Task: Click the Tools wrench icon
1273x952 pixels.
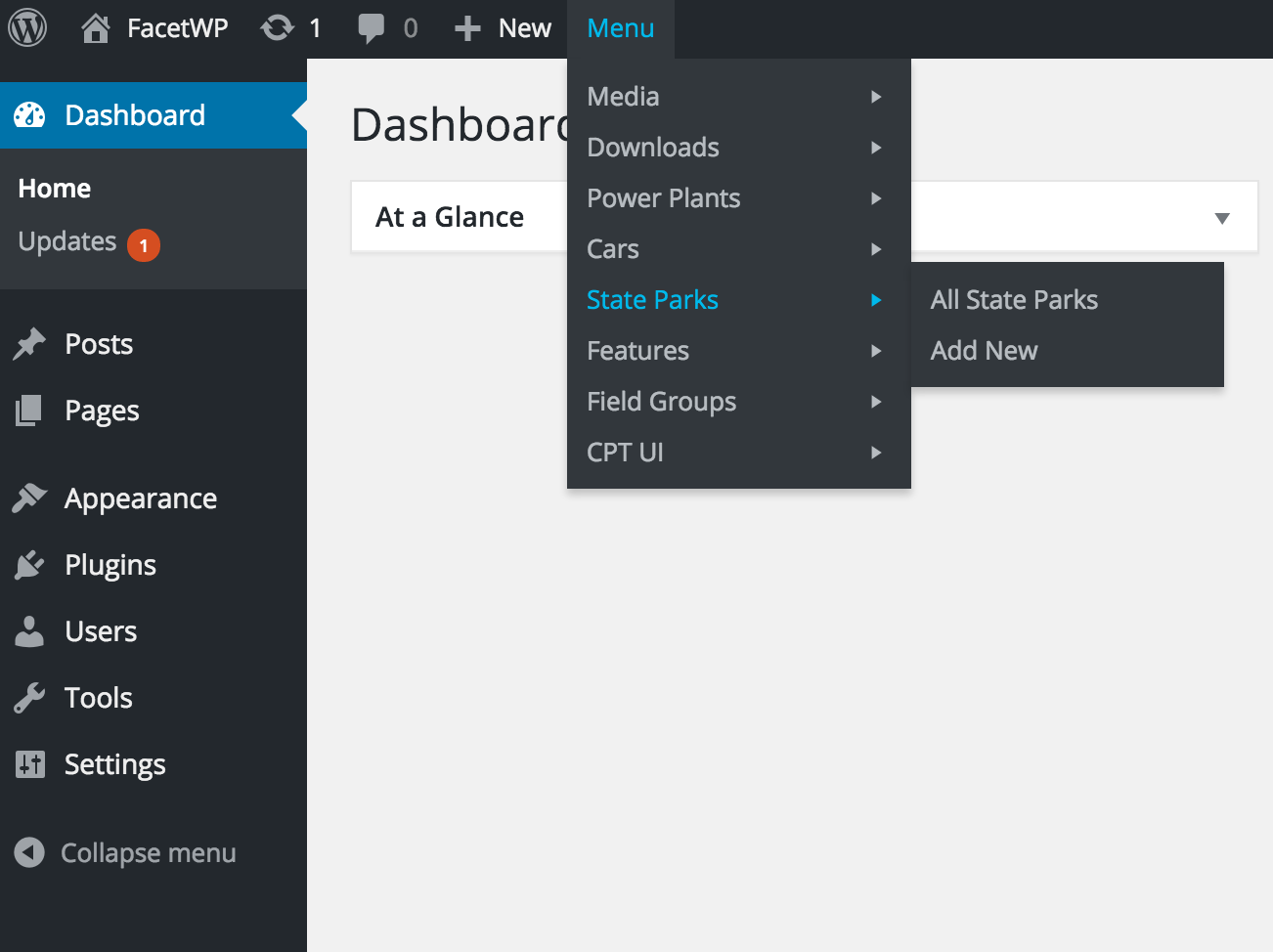Action: [29, 698]
